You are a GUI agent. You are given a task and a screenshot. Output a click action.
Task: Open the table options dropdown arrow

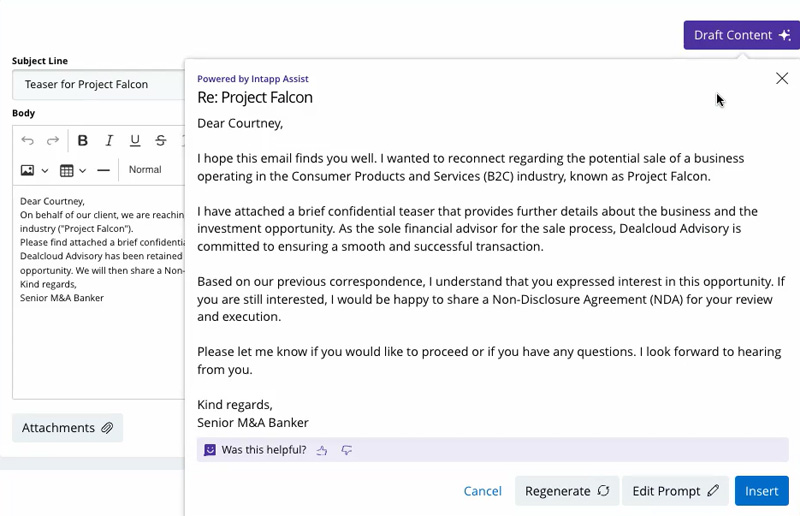[x=83, y=171]
